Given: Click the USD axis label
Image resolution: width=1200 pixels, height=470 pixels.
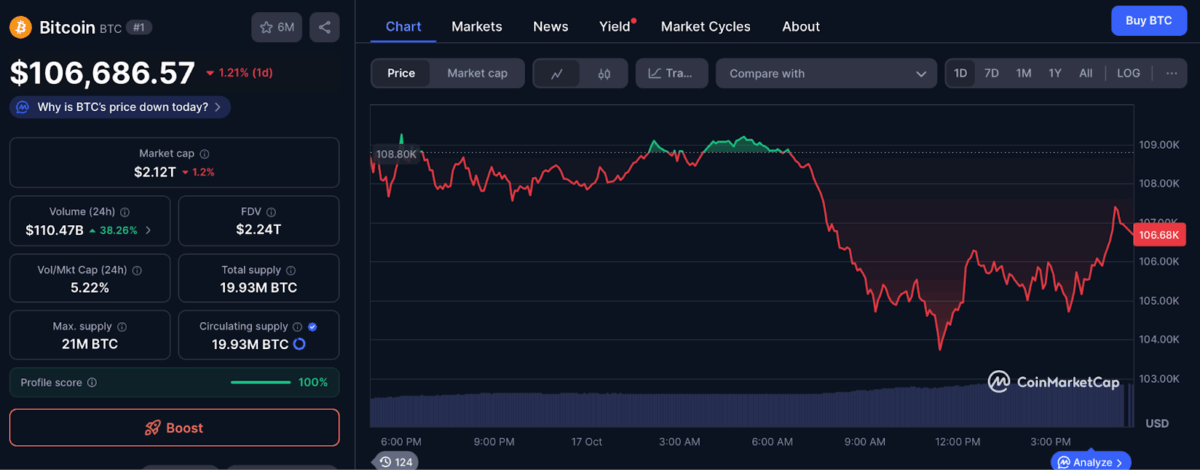Looking at the screenshot, I should [x=1157, y=424].
